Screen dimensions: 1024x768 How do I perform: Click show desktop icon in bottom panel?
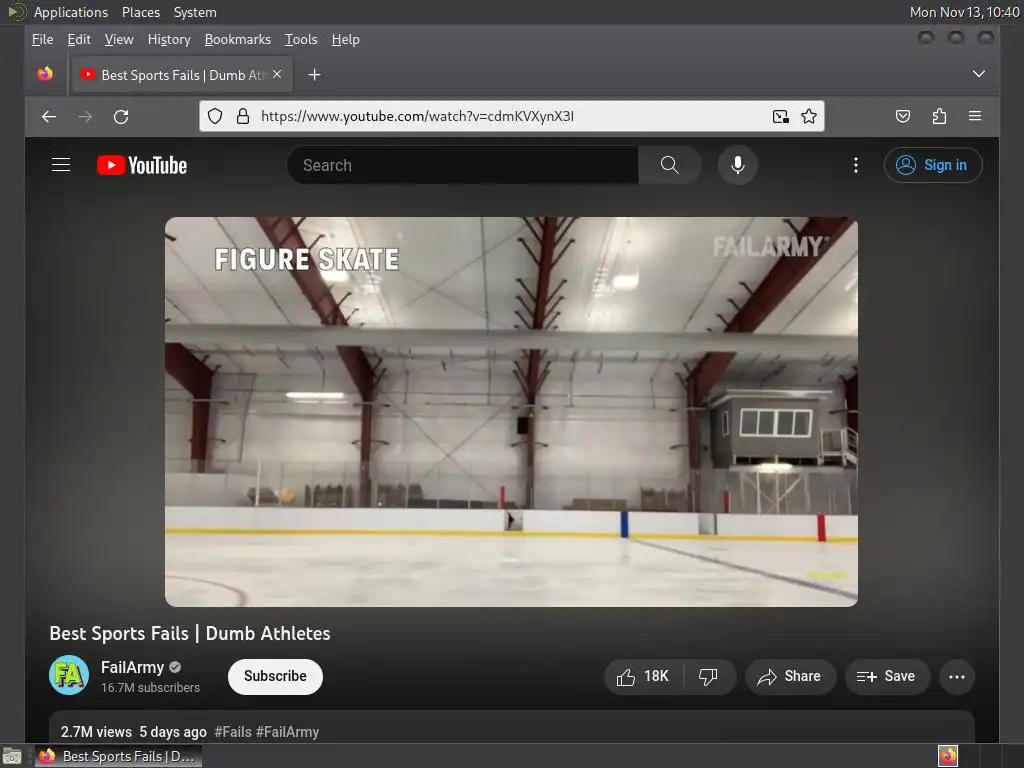click(x=12, y=756)
